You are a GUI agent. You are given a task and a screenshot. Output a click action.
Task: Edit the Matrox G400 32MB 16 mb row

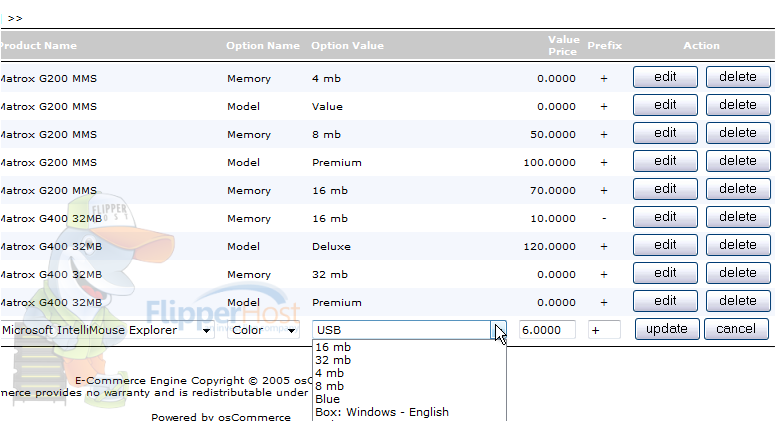pos(665,217)
